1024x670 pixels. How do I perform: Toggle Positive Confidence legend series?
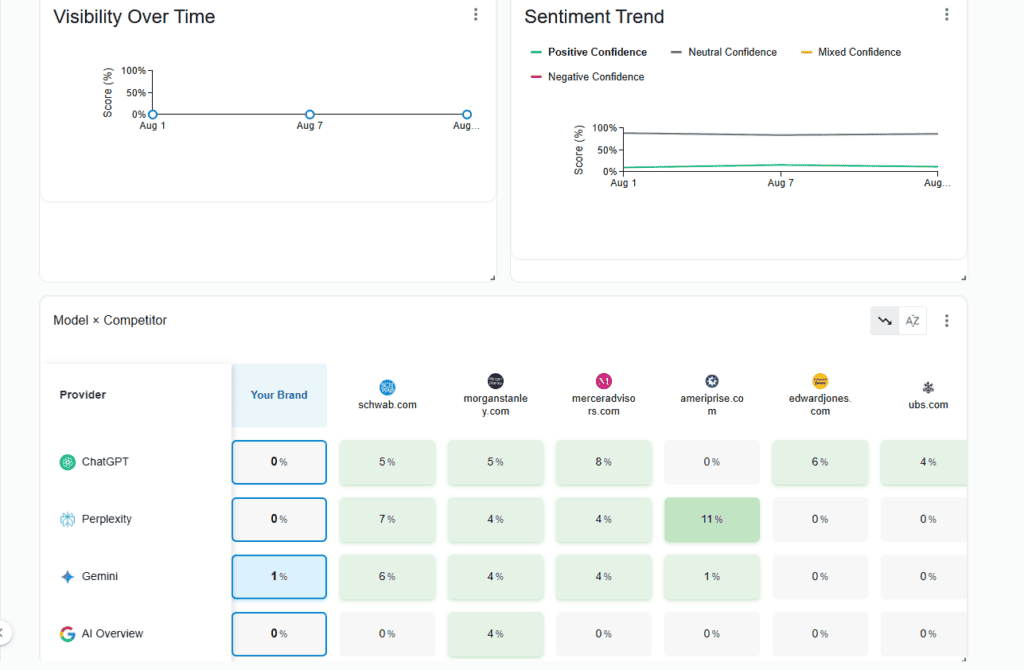(x=589, y=52)
